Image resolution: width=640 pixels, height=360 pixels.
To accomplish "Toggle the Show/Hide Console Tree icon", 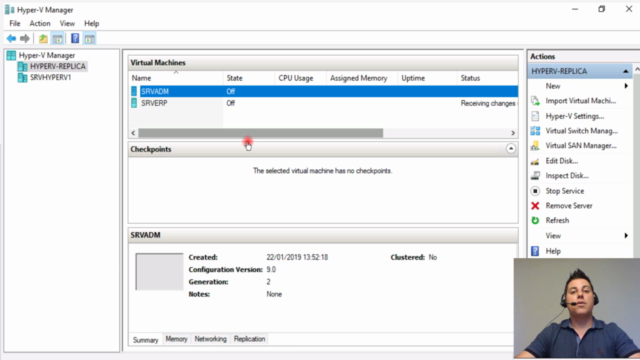I will [58, 39].
